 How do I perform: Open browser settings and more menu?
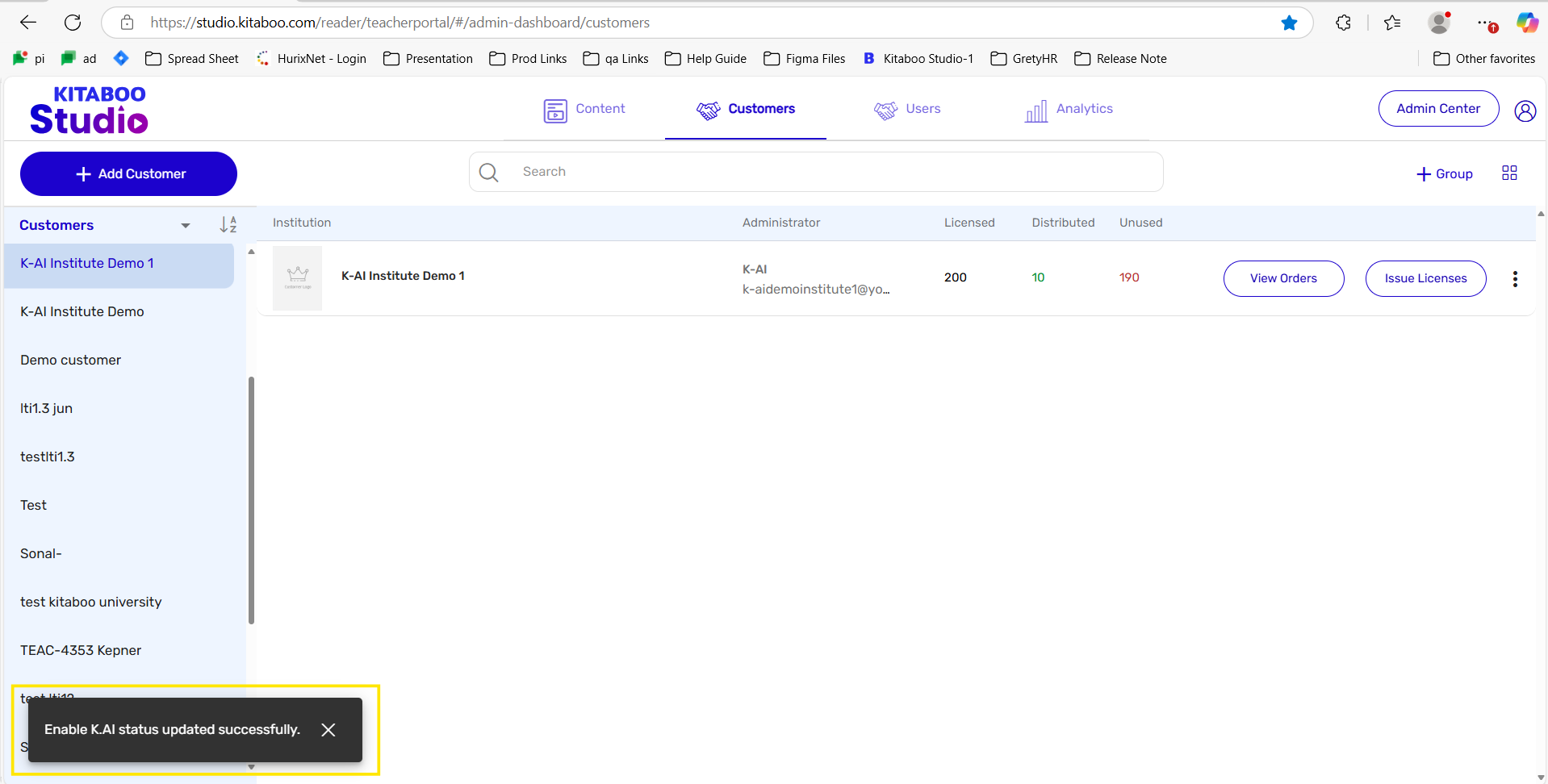[x=1486, y=23]
